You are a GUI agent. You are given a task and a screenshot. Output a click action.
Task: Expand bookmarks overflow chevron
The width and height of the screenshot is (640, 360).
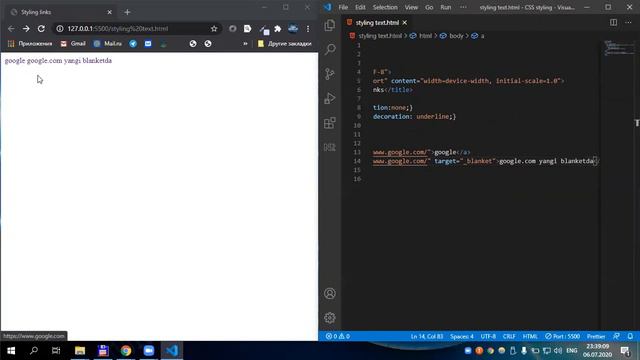point(245,44)
